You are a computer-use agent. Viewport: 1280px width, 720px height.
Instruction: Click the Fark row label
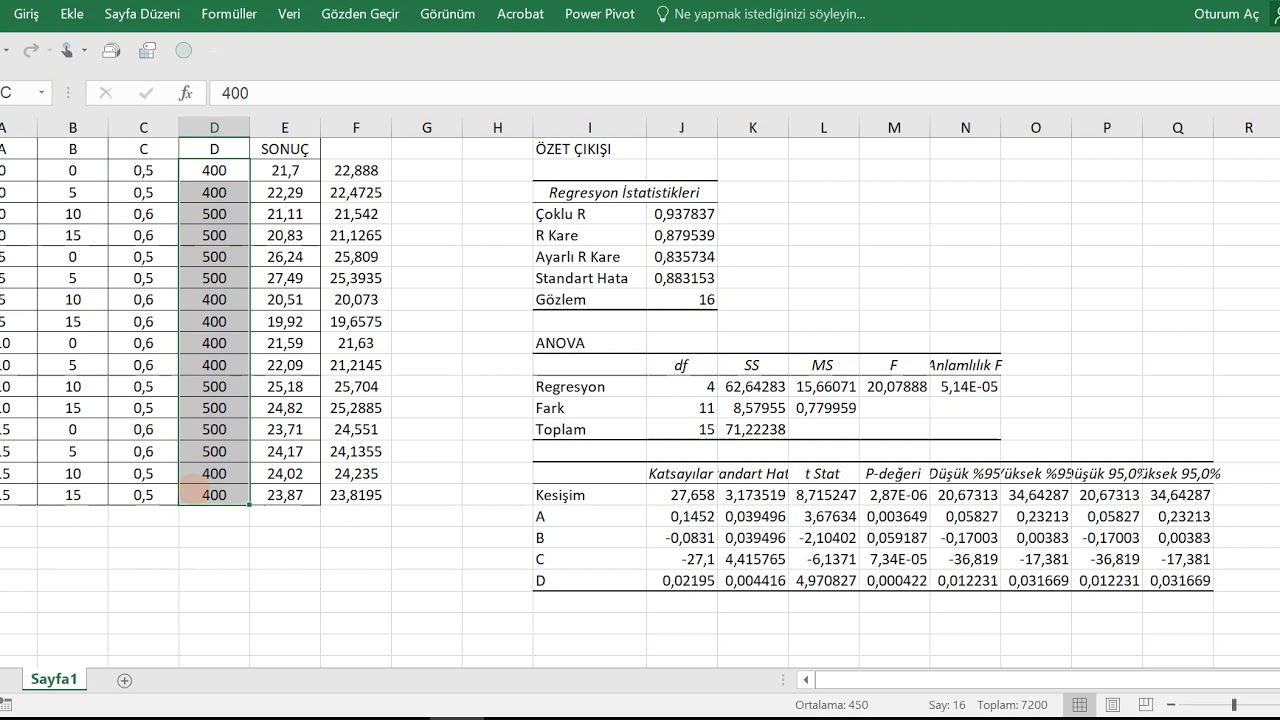point(589,408)
